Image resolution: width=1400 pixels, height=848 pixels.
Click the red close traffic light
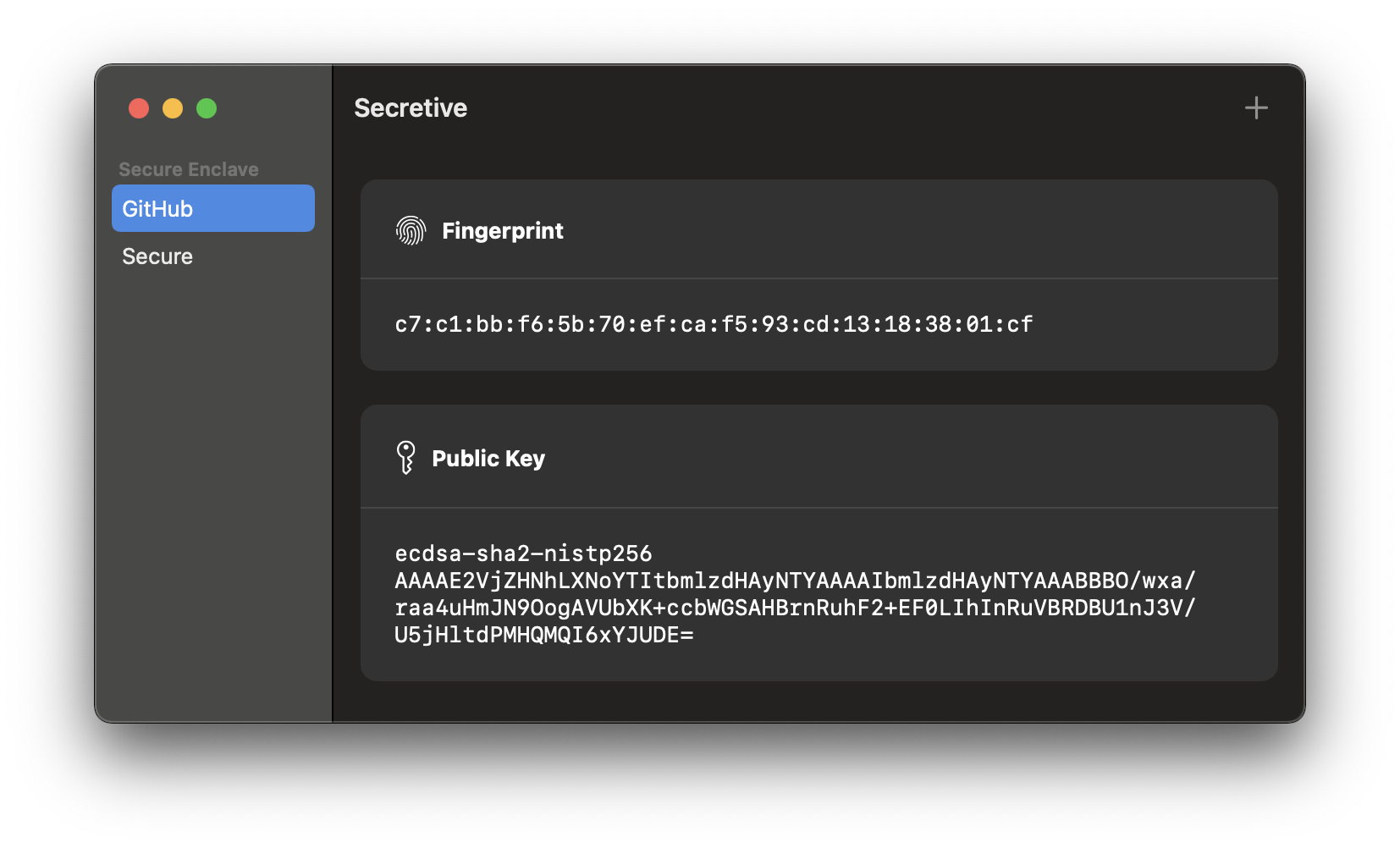click(x=139, y=108)
